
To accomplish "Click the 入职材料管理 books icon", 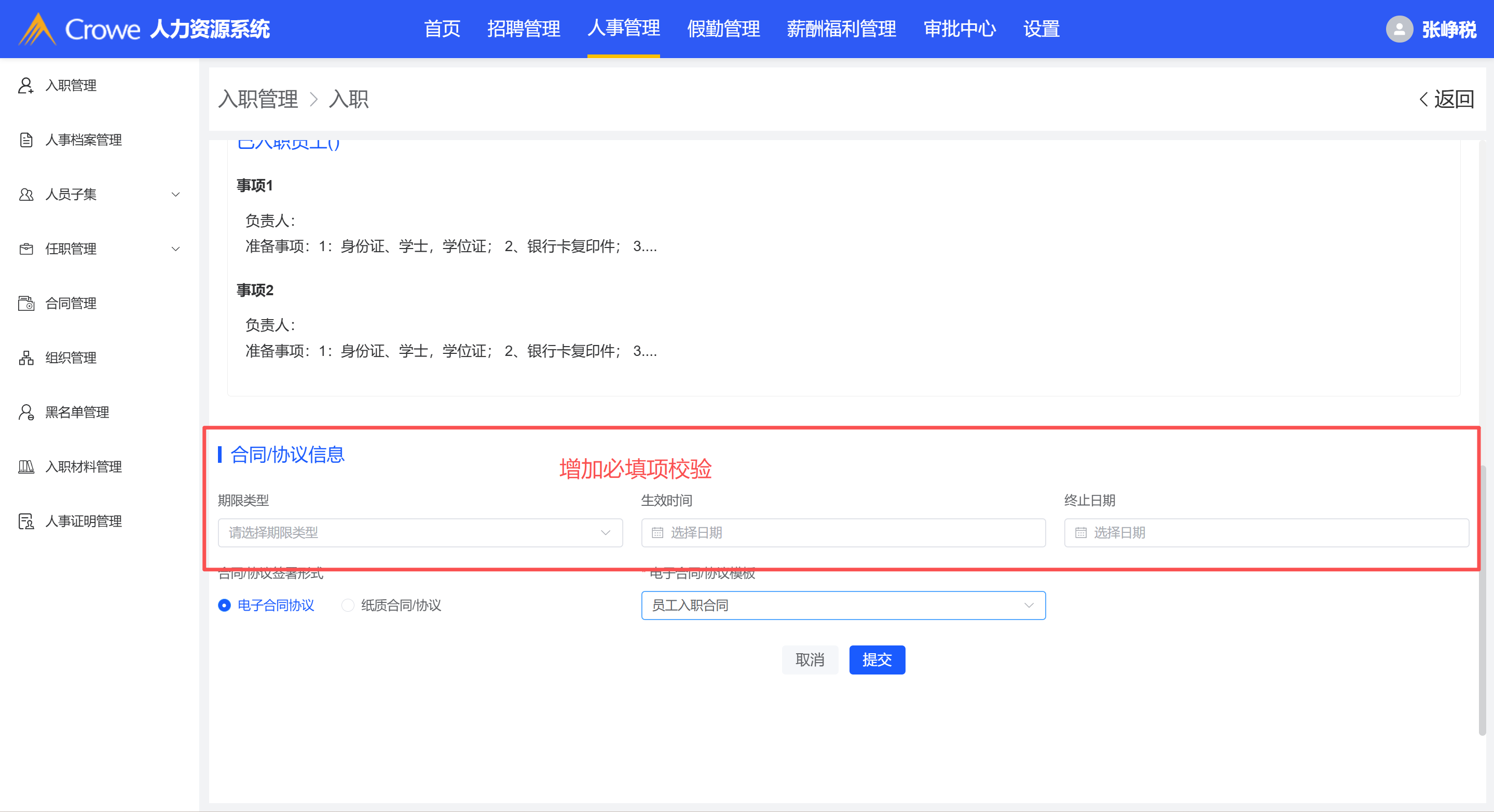I will 25,467.
